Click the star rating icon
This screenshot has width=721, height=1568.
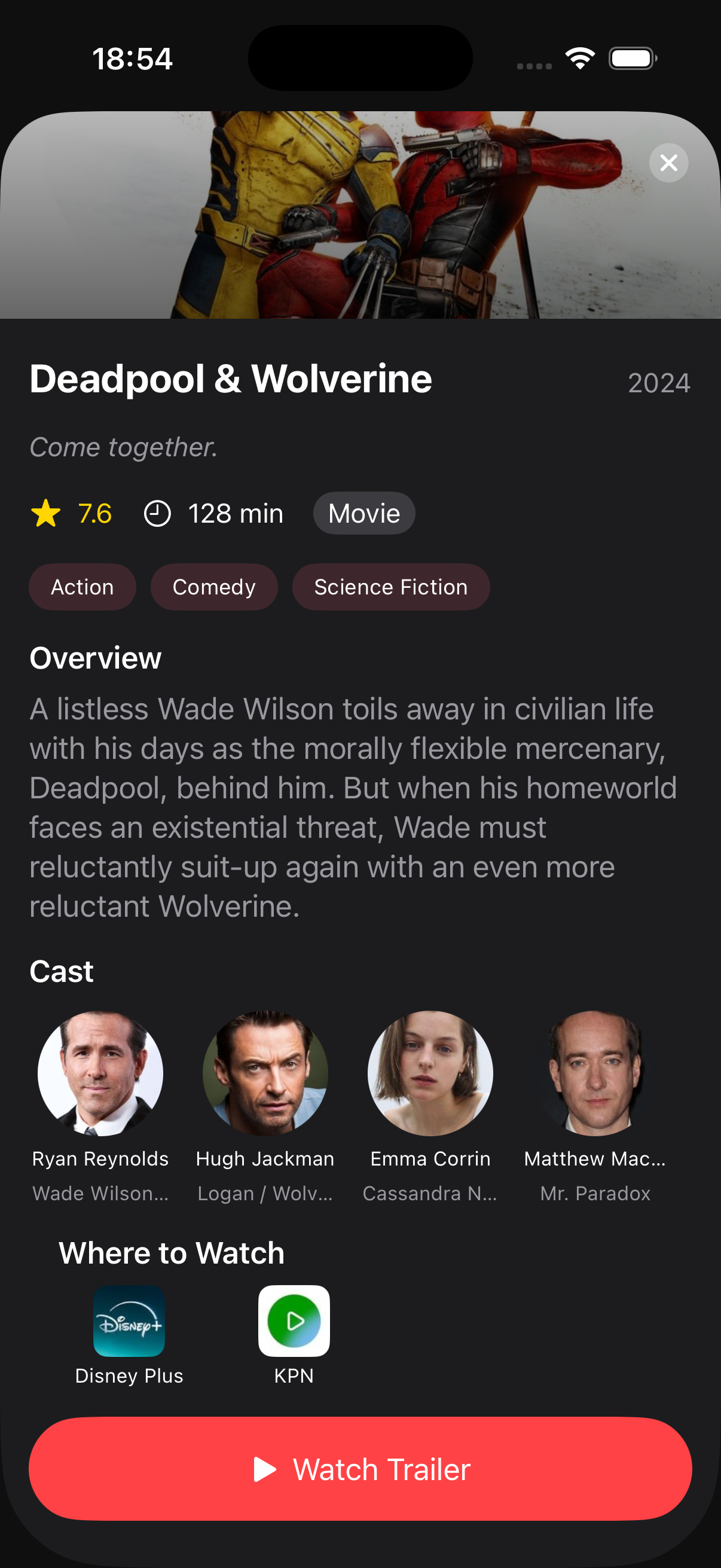tap(45, 513)
